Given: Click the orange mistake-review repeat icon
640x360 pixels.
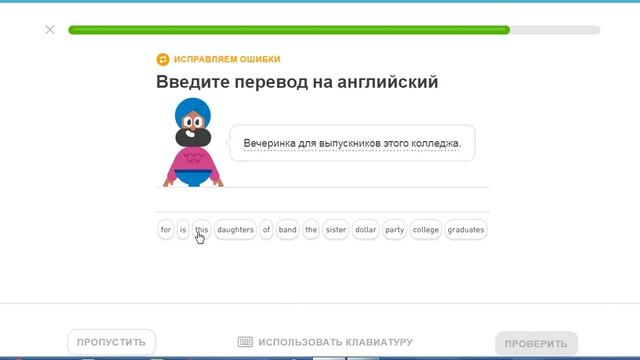Looking at the screenshot, I should tap(163, 59).
